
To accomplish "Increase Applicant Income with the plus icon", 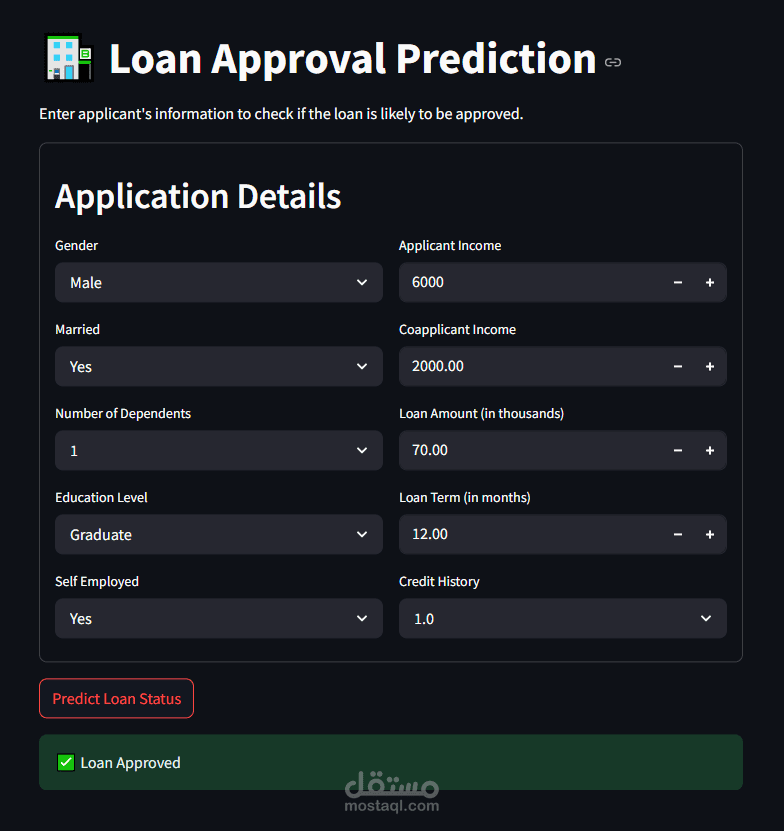I will (710, 282).
